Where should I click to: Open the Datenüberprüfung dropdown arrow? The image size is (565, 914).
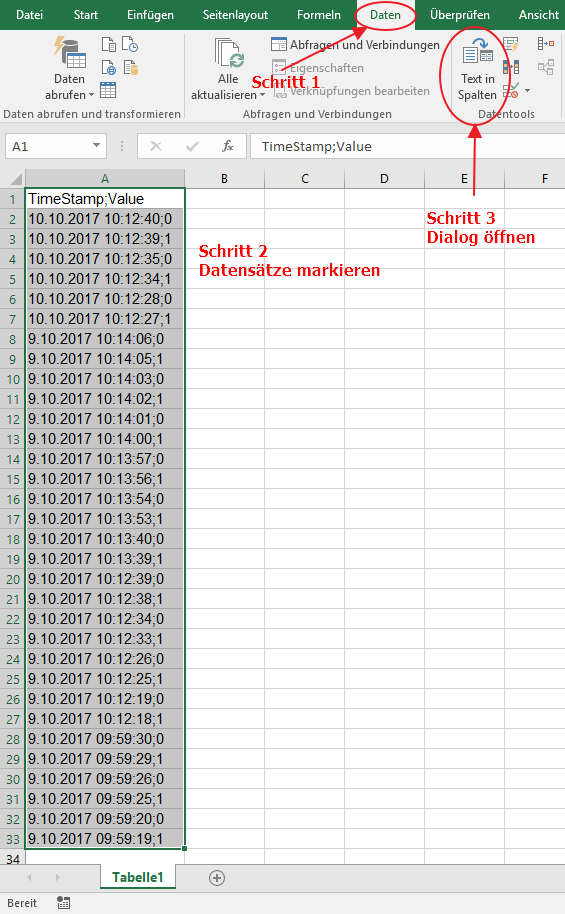[x=527, y=90]
